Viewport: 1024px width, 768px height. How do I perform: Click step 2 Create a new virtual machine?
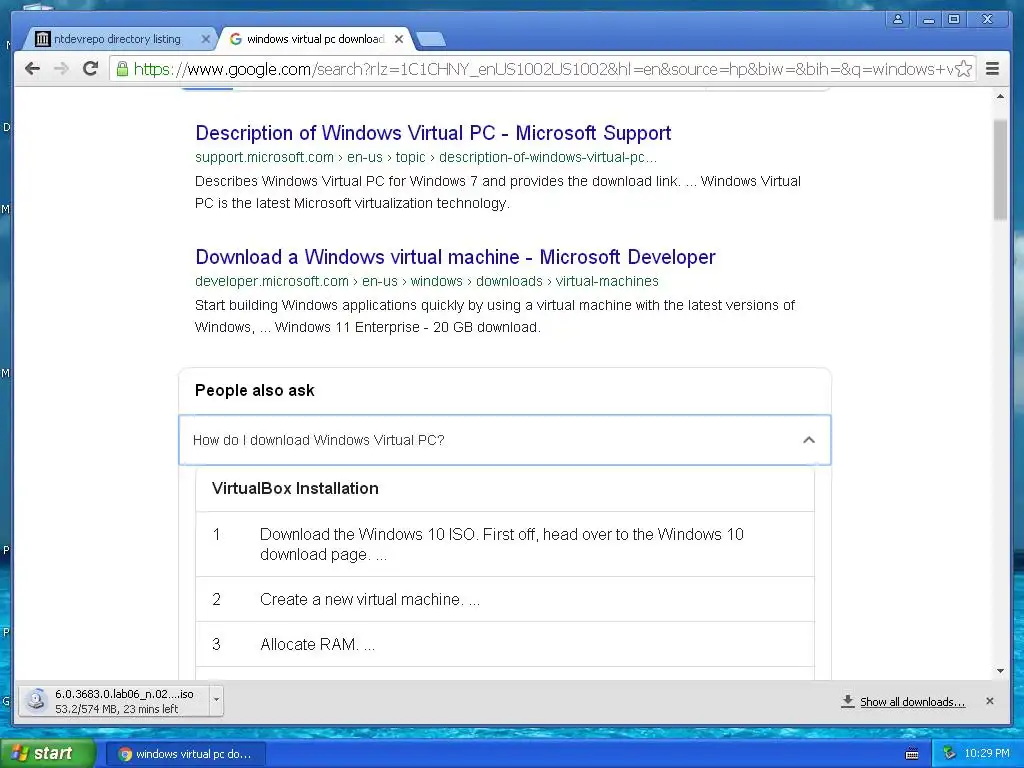point(505,600)
